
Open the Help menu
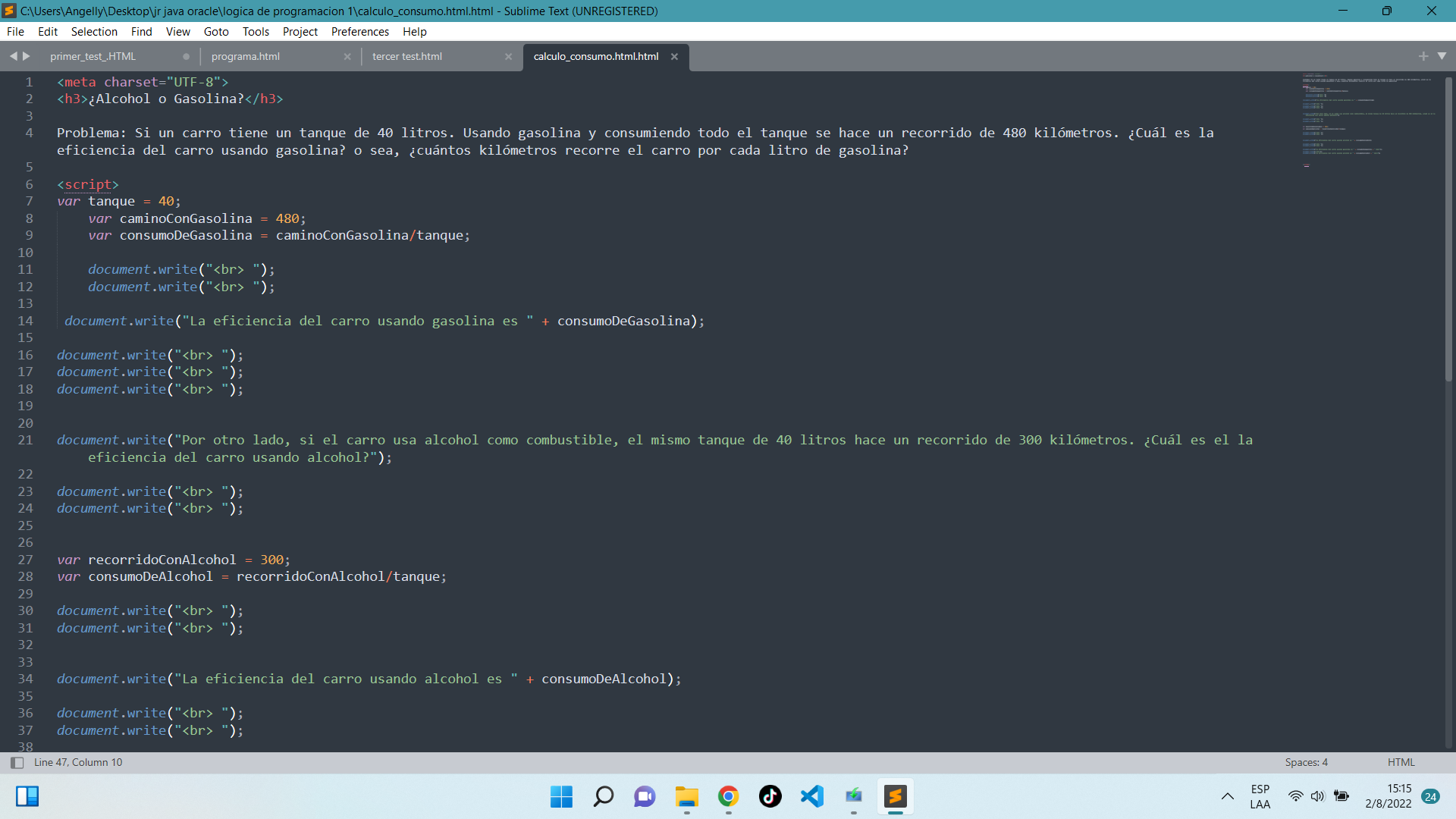(x=414, y=32)
